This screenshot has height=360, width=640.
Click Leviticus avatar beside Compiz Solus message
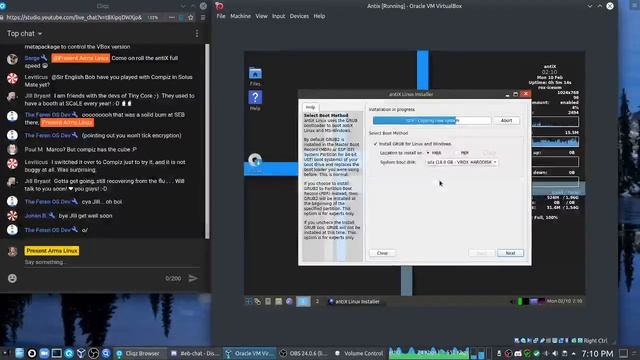12,78
